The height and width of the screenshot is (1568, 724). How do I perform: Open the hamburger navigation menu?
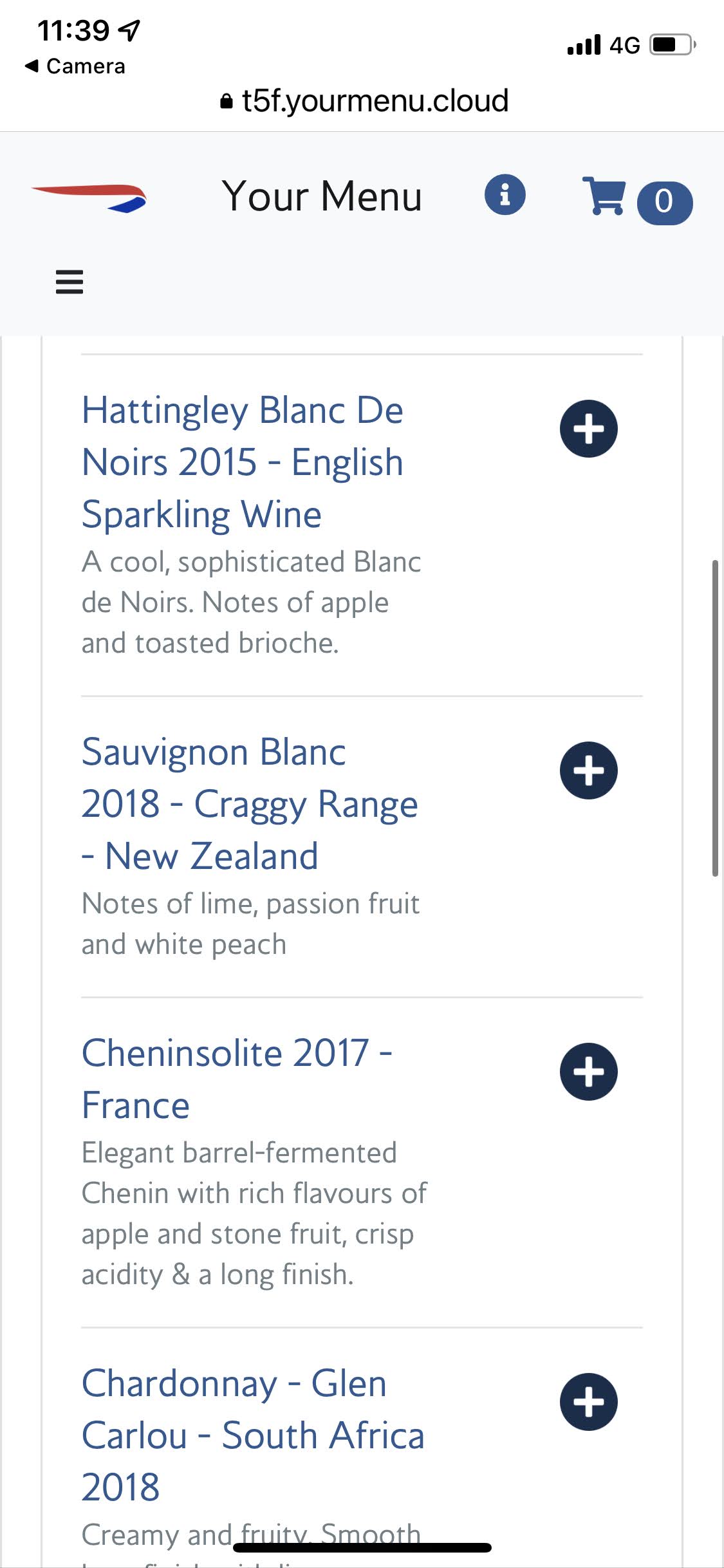[70, 282]
